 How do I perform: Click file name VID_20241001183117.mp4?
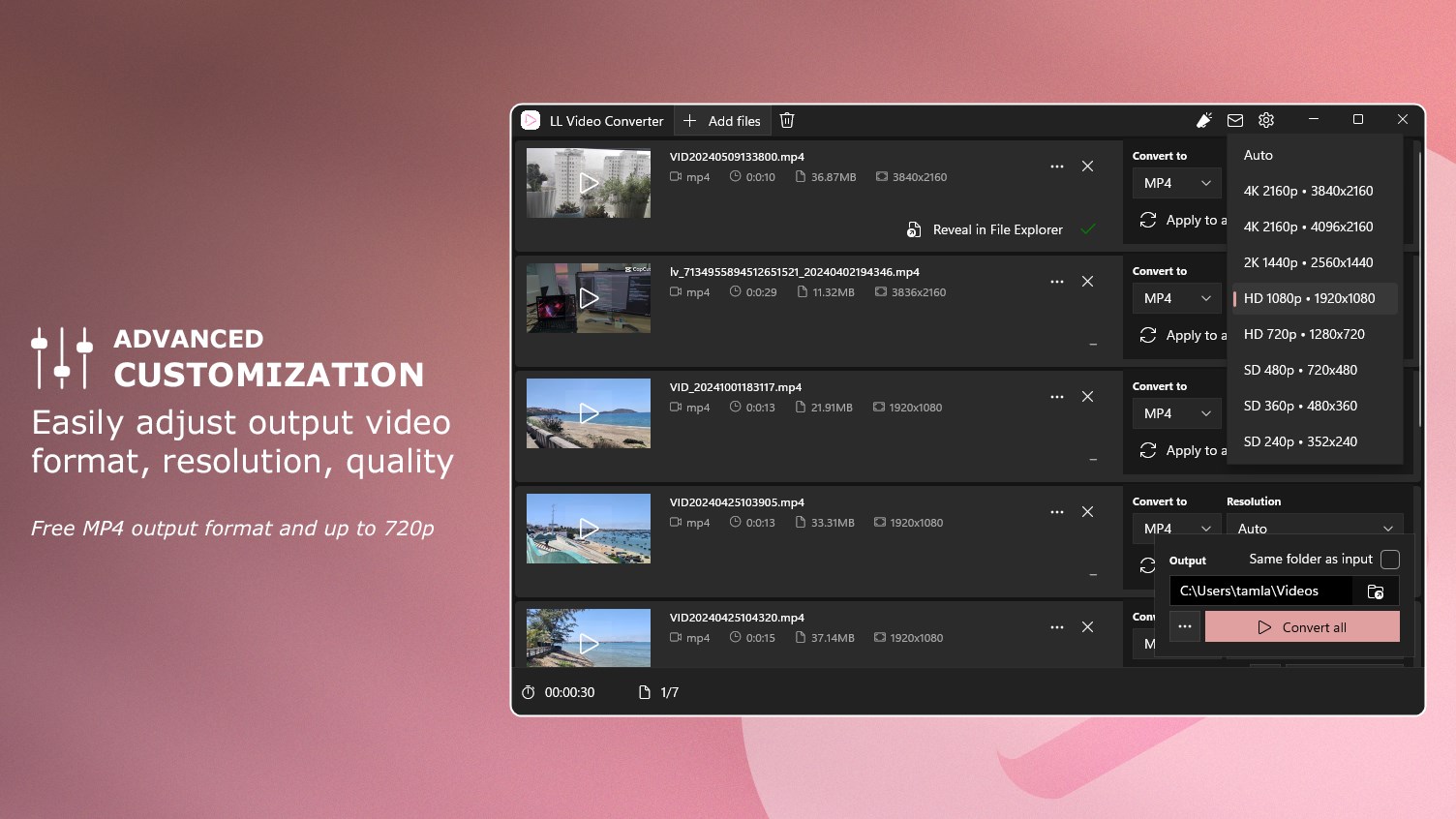click(x=736, y=387)
